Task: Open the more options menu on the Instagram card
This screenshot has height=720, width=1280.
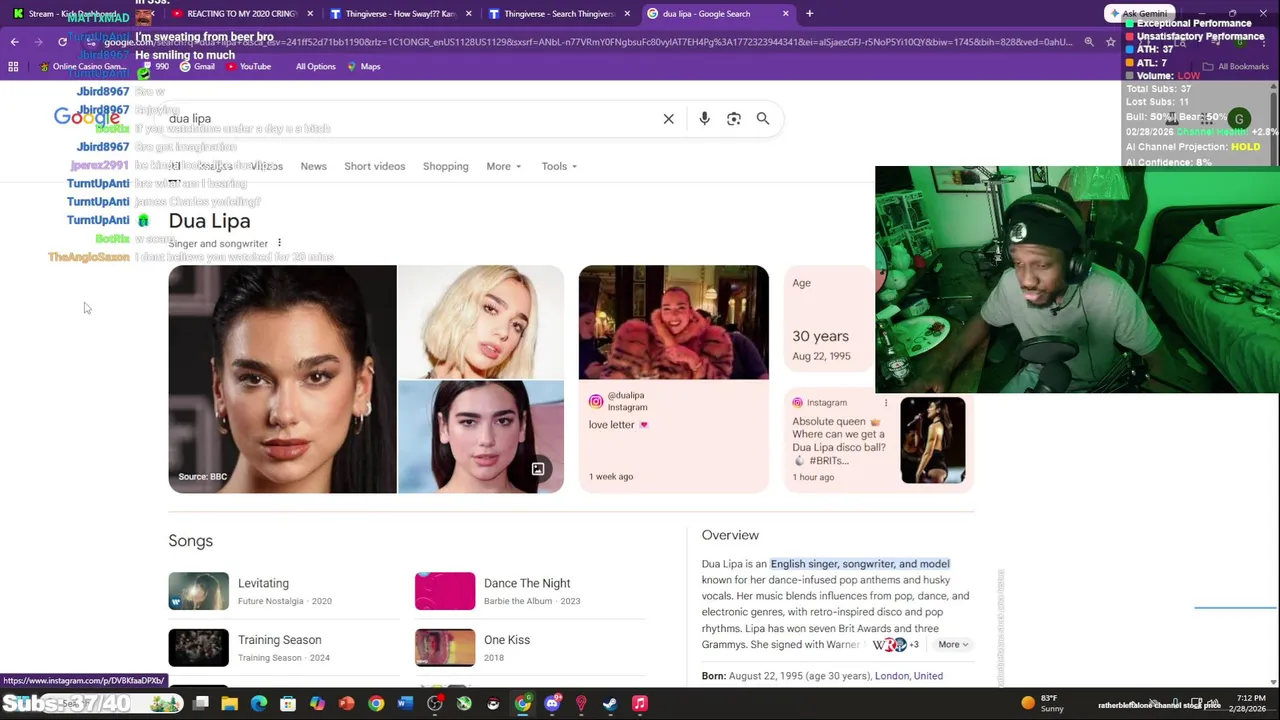Action: click(885, 403)
